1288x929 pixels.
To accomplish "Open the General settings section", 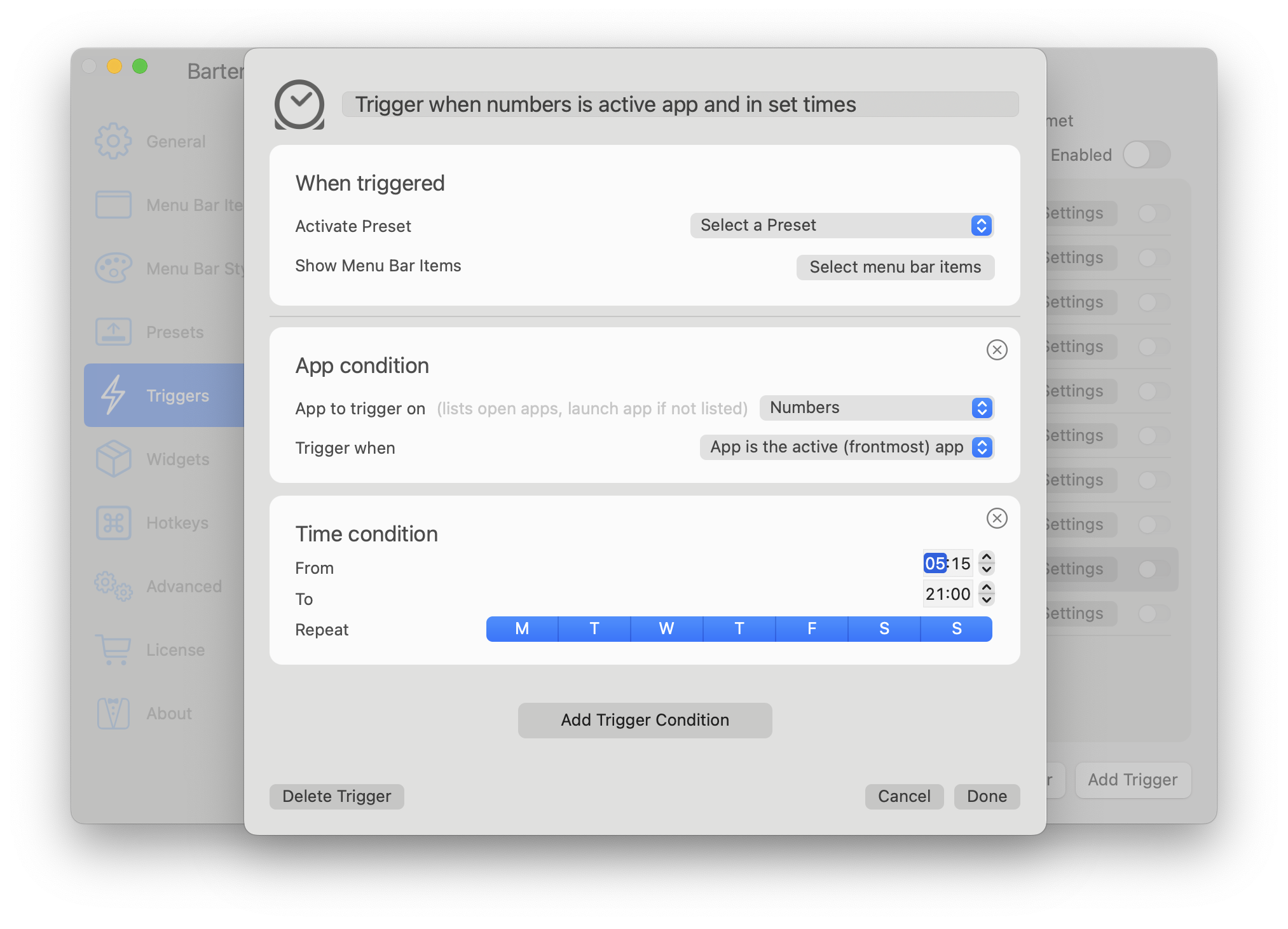I will 113,141.
